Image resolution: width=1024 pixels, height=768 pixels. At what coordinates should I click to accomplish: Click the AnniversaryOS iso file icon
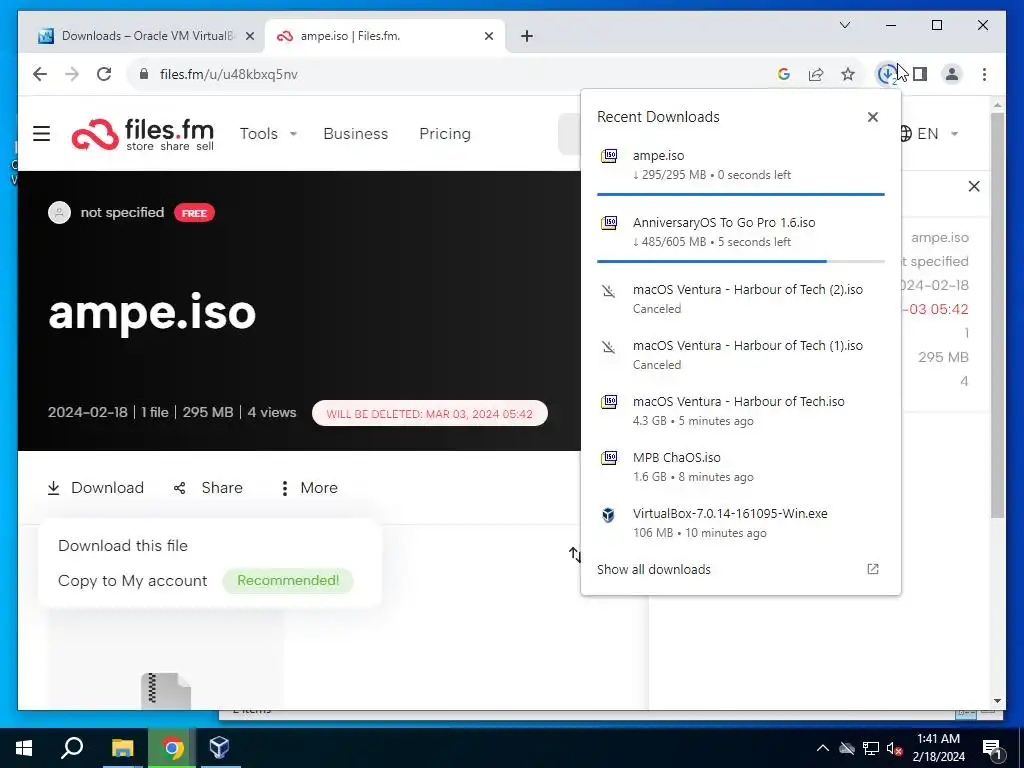(x=609, y=223)
